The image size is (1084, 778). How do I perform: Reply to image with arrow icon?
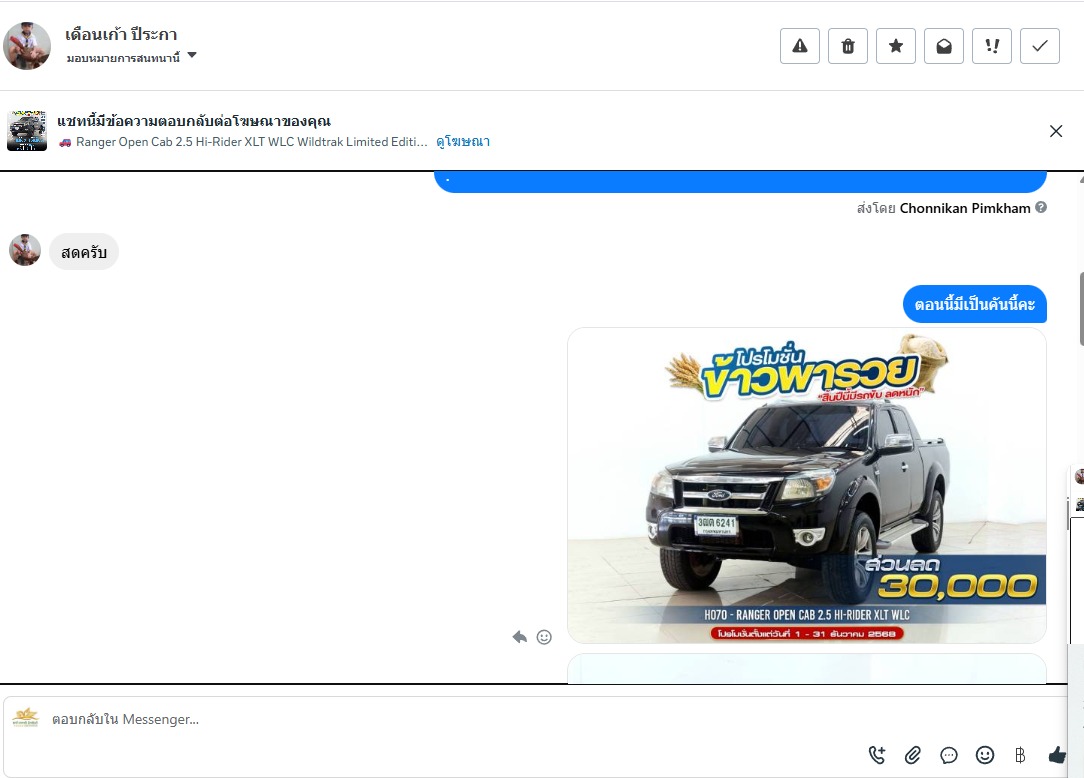pyautogui.click(x=520, y=637)
